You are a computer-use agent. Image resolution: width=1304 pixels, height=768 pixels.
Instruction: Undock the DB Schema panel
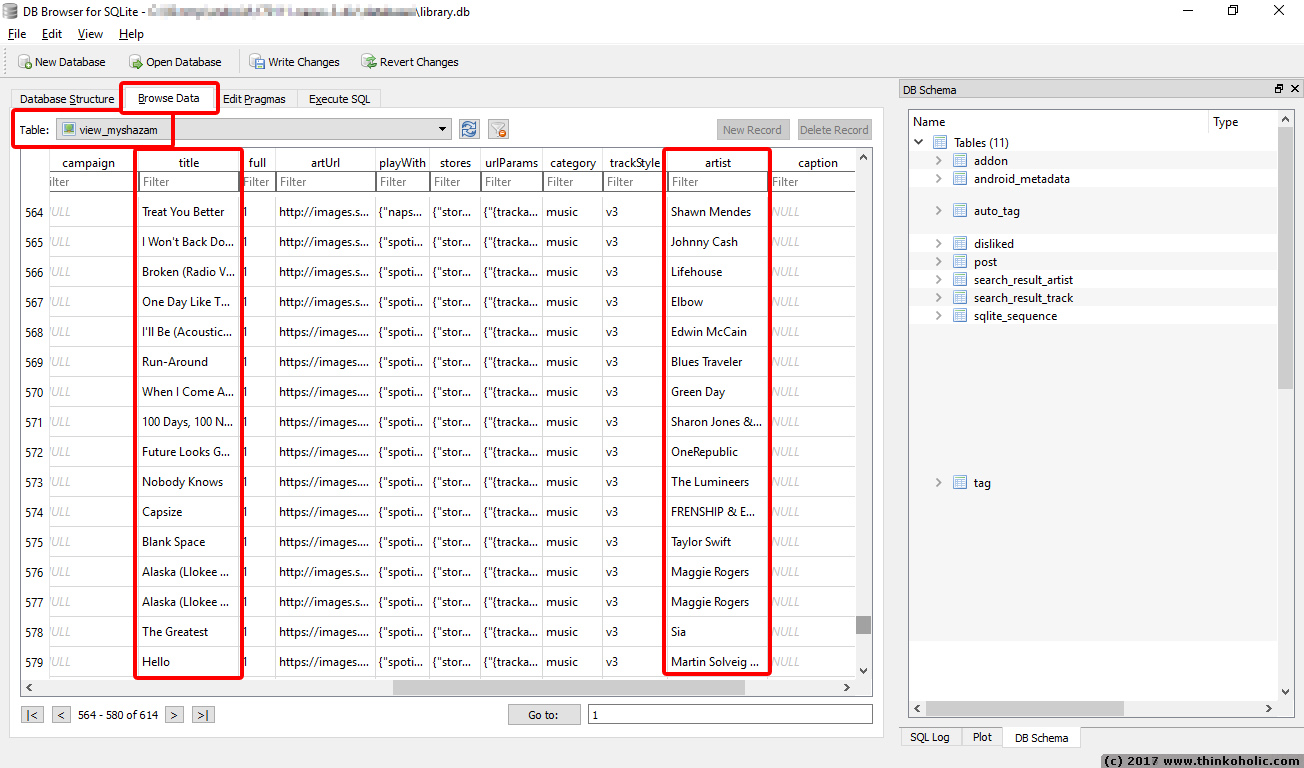(x=1279, y=89)
